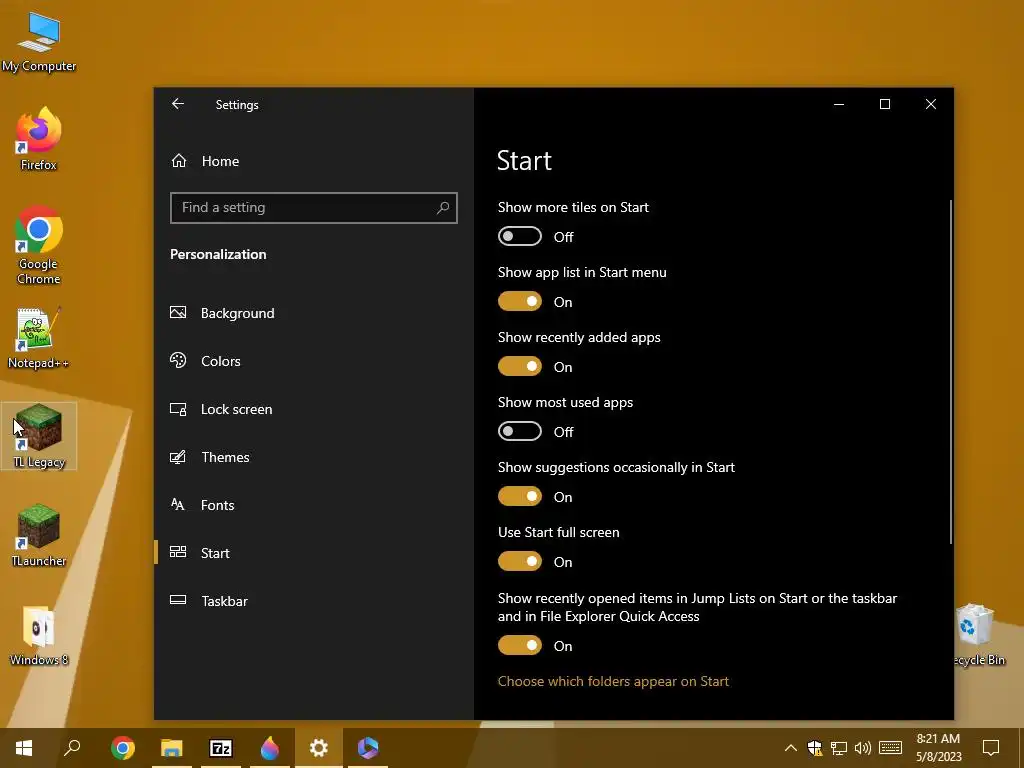1024x768 pixels.
Task: Minimize the Settings window
Action: (839, 104)
